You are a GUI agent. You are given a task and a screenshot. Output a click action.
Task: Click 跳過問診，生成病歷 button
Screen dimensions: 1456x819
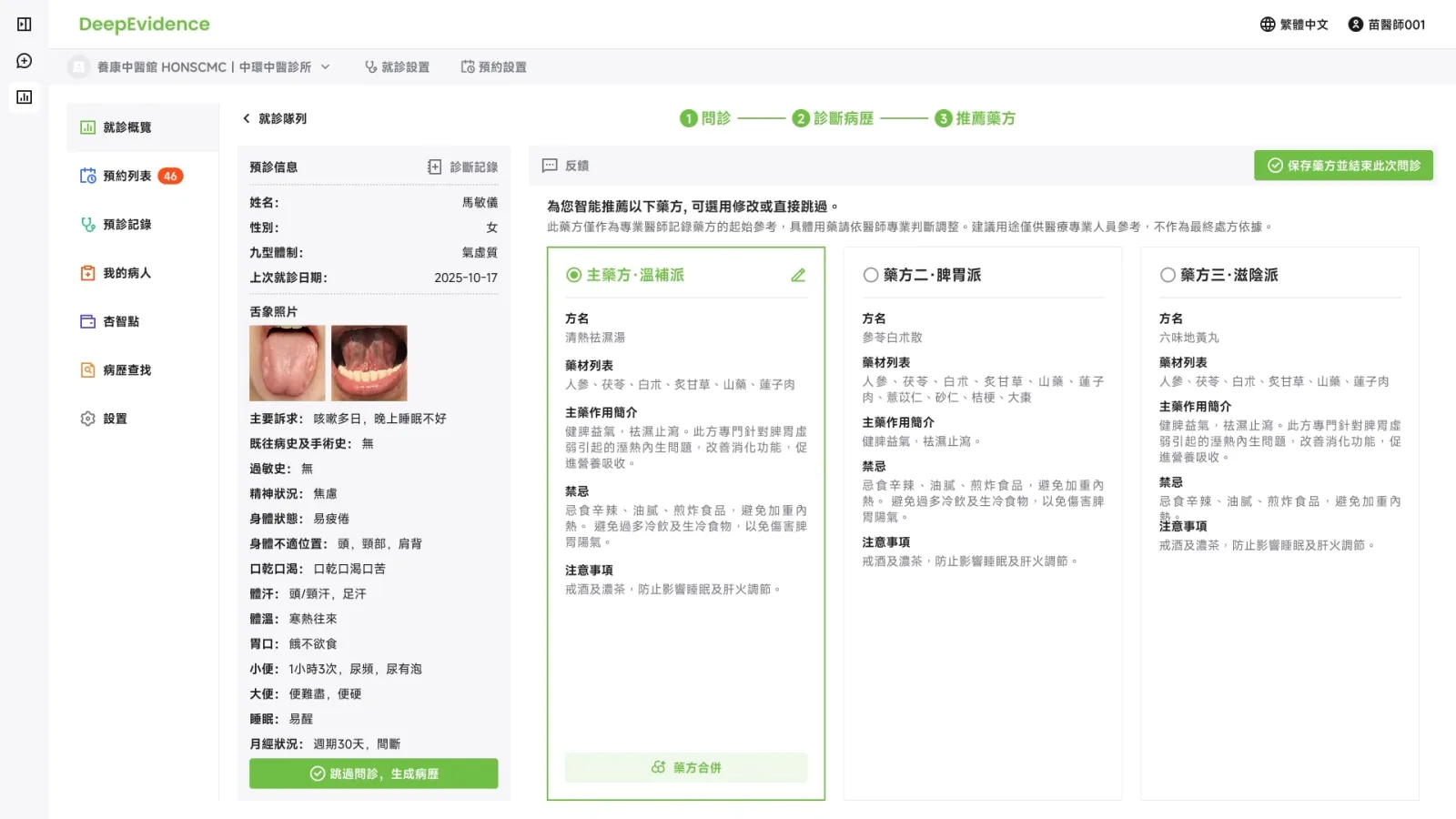click(x=373, y=773)
